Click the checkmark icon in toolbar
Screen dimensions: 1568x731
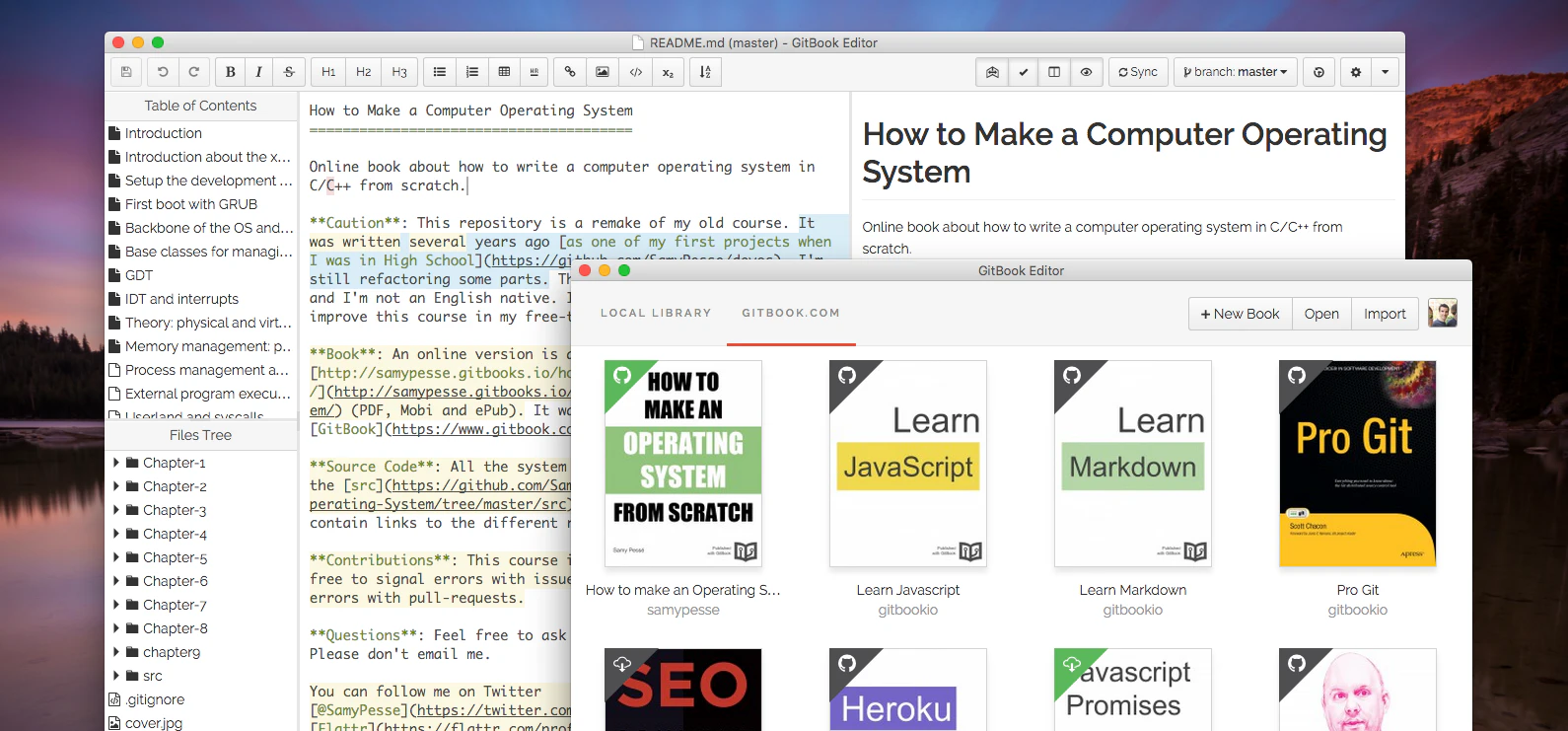click(1024, 72)
